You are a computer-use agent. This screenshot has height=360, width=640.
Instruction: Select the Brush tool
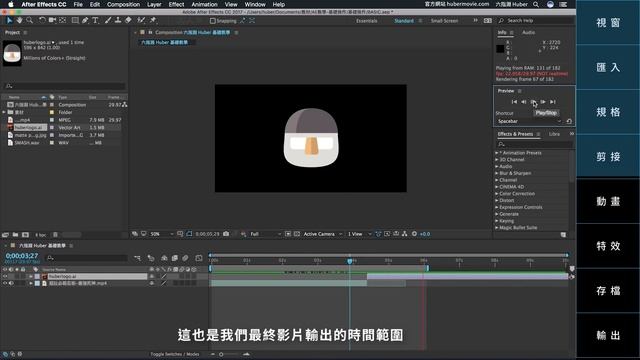click(x=108, y=20)
